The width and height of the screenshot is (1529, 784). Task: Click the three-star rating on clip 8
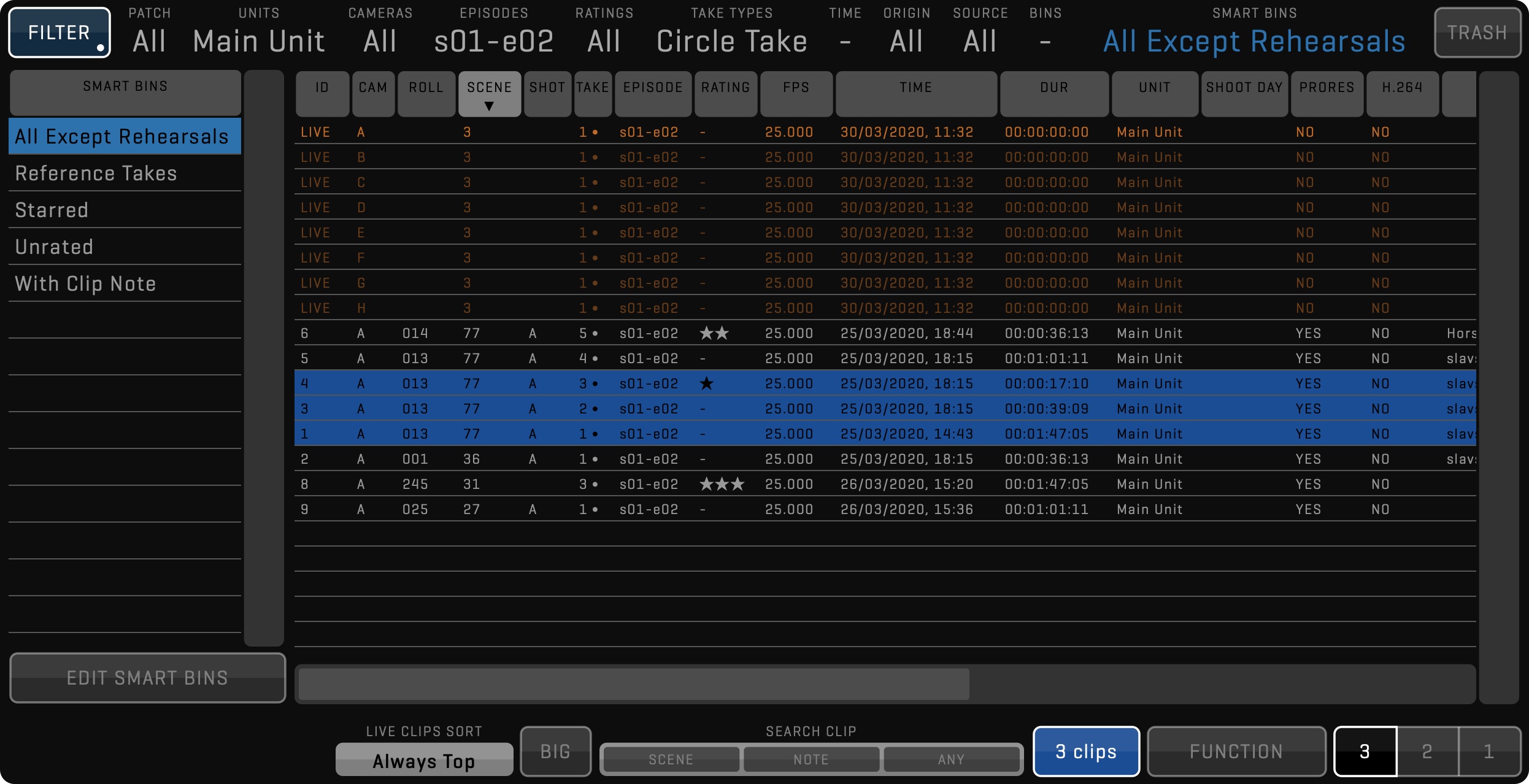click(x=723, y=484)
